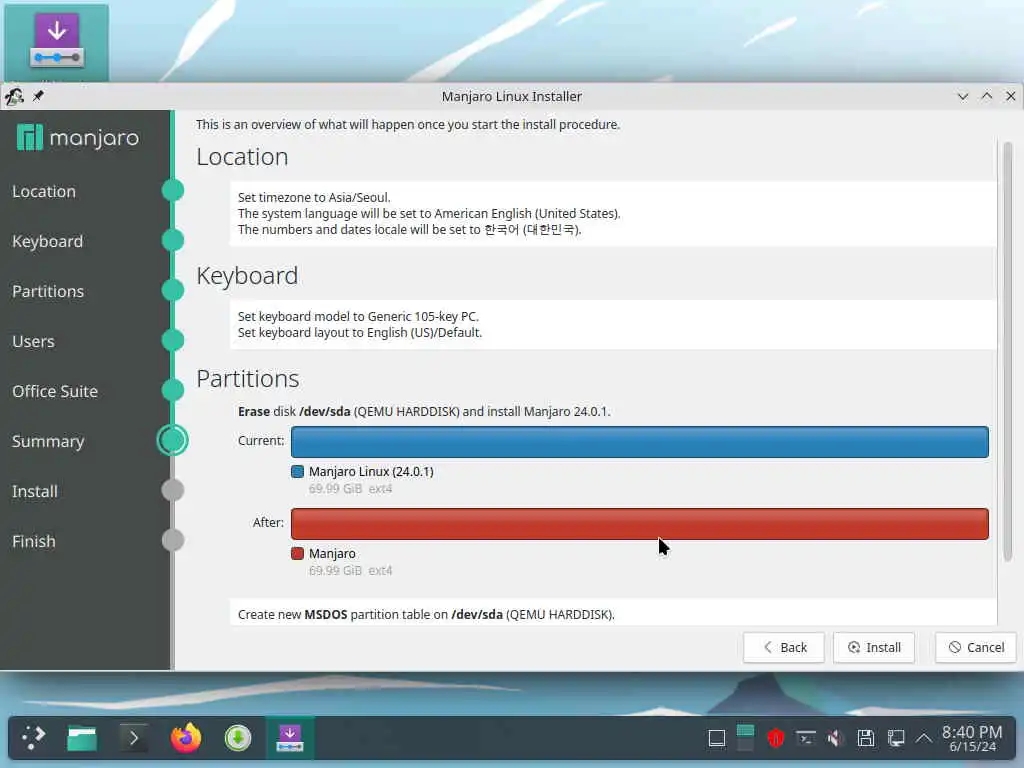Click the red shield tray icon
Screen dimensions: 1024x768
[775, 739]
